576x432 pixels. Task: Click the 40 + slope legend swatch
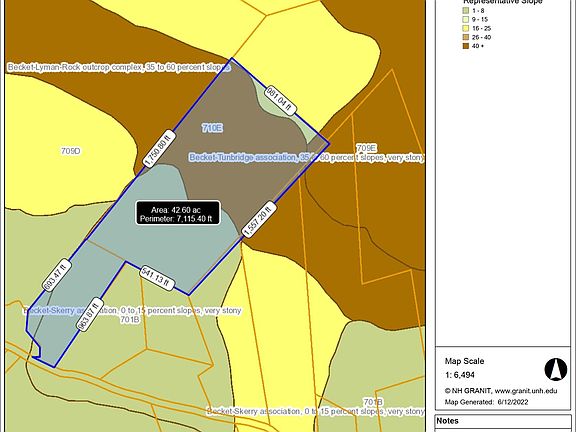click(x=466, y=46)
